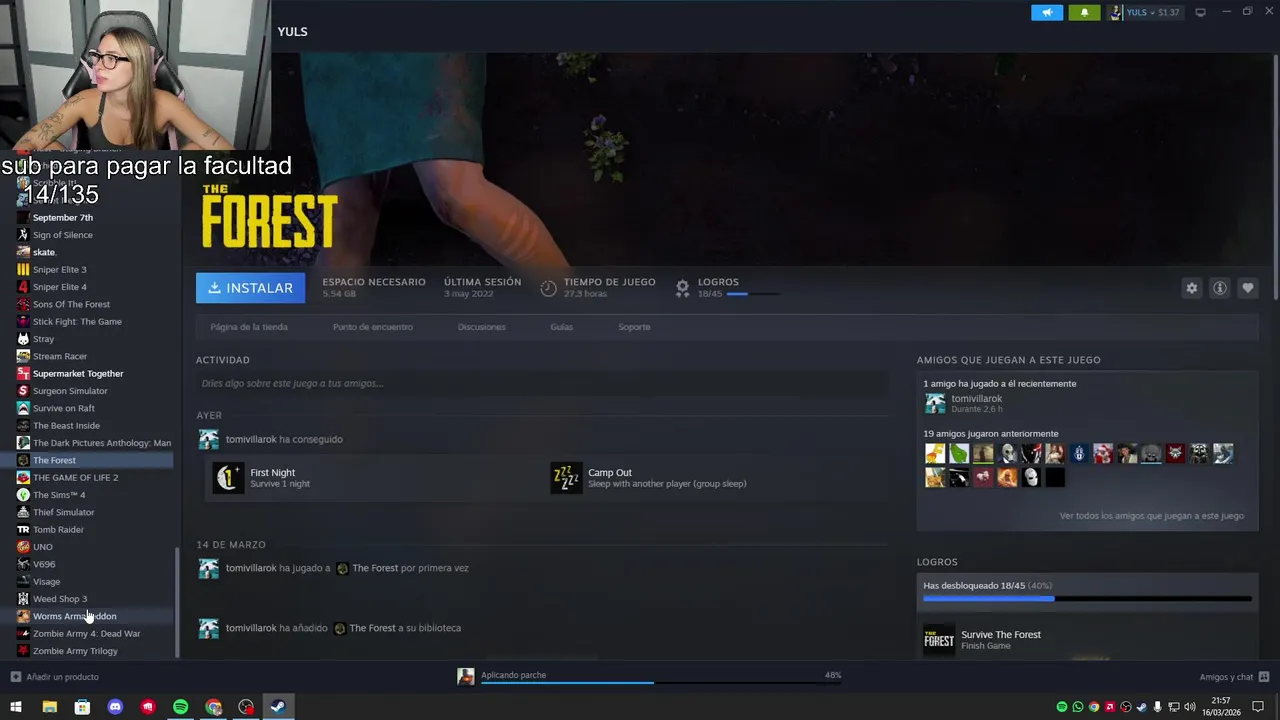Image resolution: width=1280 pixels, height=720 pixels.
Task: Click the INSTALAR button
Action: [250, 288]
